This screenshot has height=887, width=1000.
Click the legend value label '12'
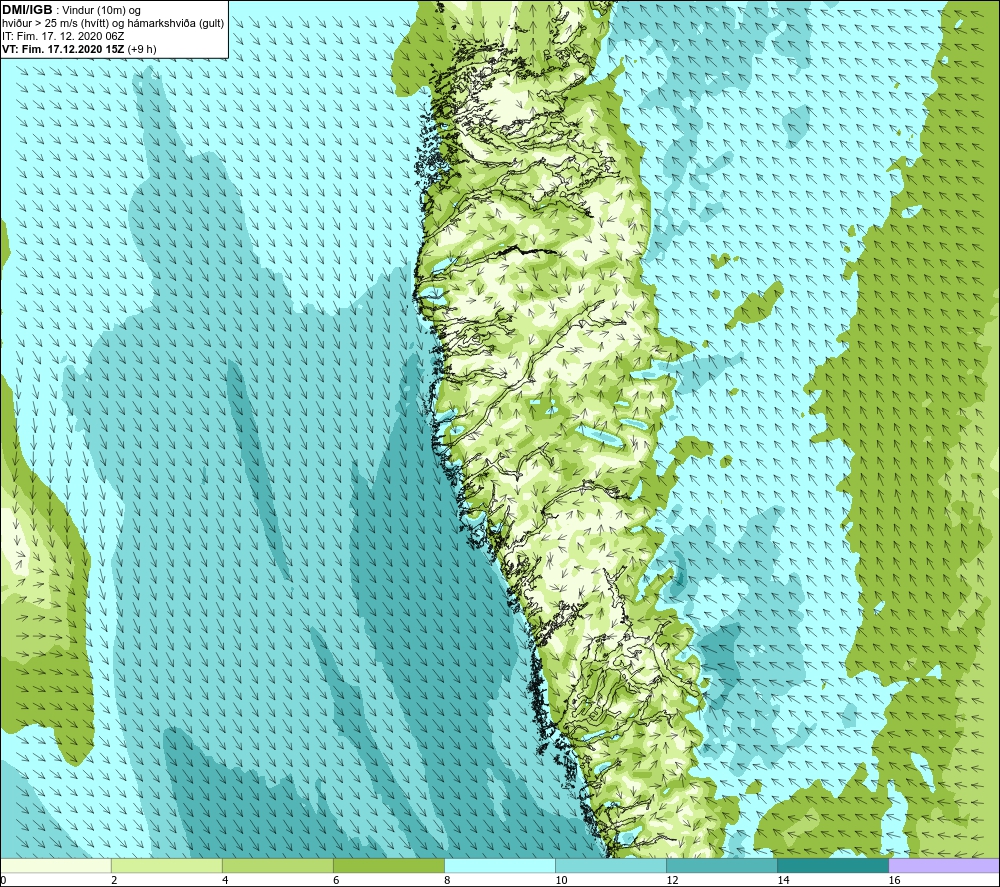click(672, 881)
